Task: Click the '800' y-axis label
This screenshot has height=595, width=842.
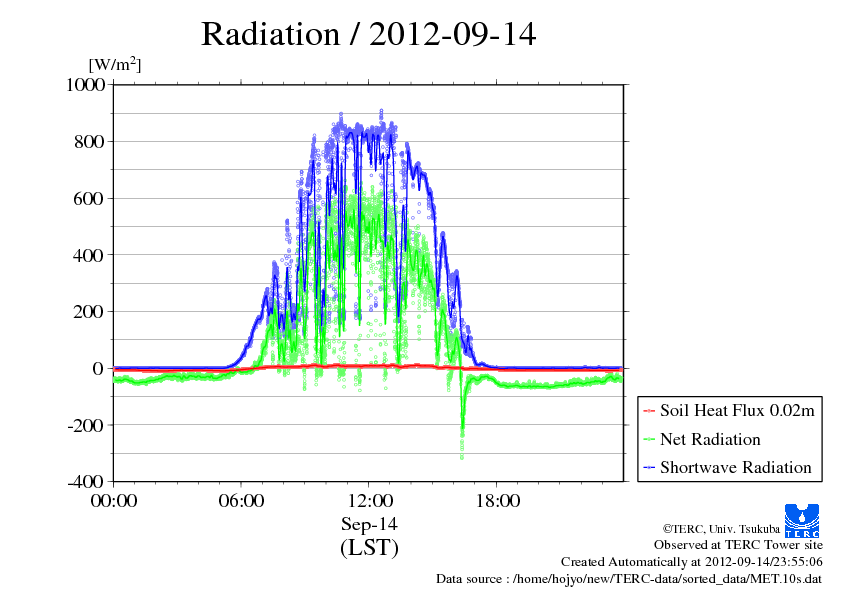Action: [89, 142]
